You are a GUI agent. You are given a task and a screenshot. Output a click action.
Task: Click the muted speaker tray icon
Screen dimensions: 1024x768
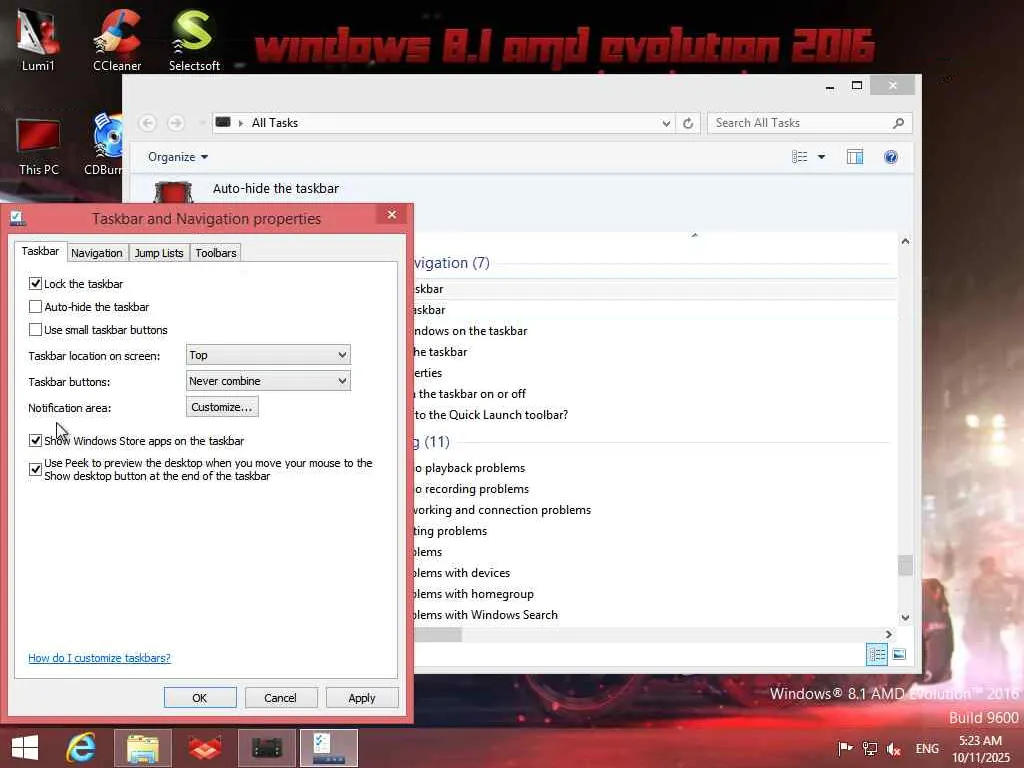[893, 748]
